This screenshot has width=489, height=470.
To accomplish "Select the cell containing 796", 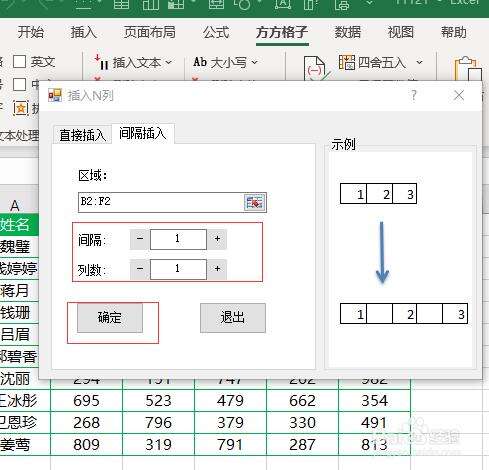I will tap(158, 423).
